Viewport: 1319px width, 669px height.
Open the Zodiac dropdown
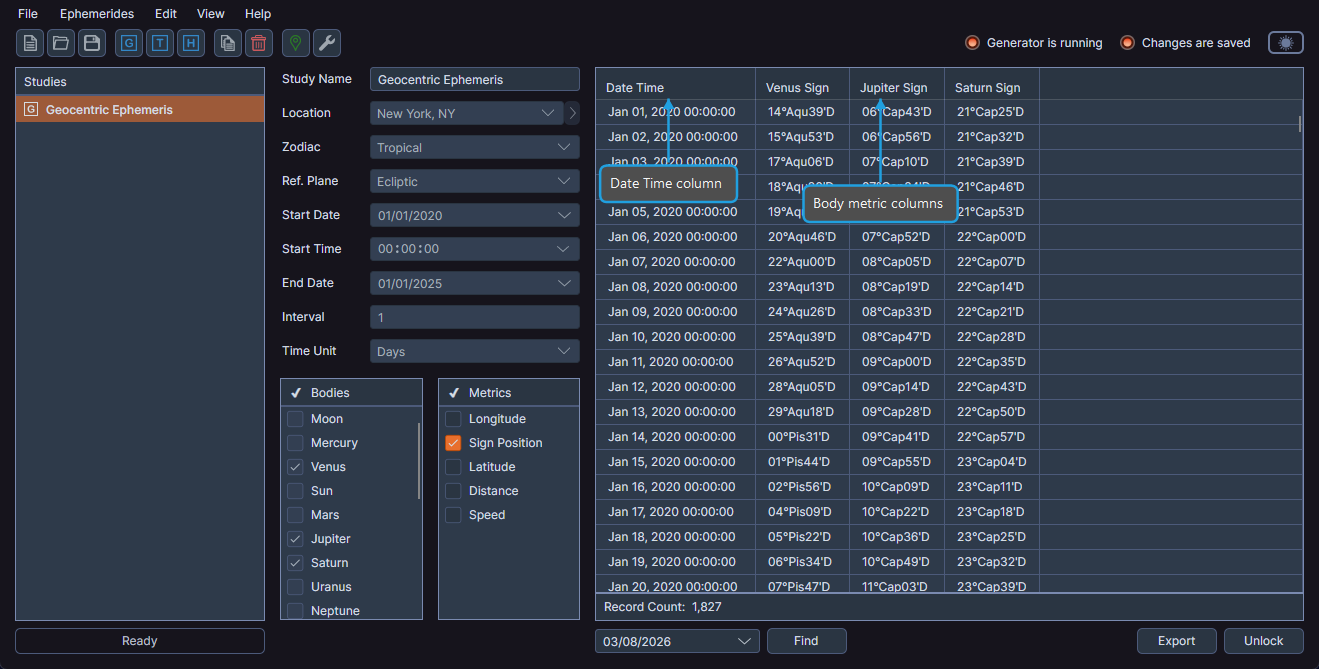(x=474, y=146)
